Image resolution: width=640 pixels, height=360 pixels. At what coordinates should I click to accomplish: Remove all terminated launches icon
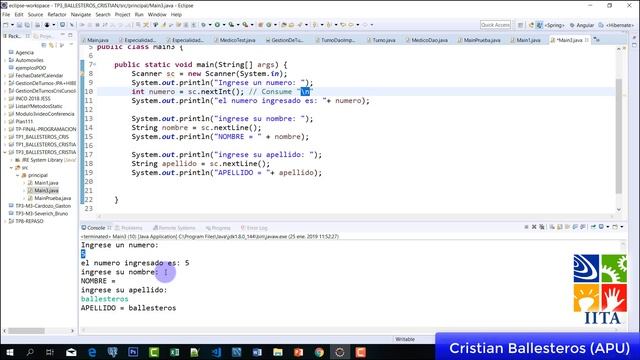click(x=542, y=227)
